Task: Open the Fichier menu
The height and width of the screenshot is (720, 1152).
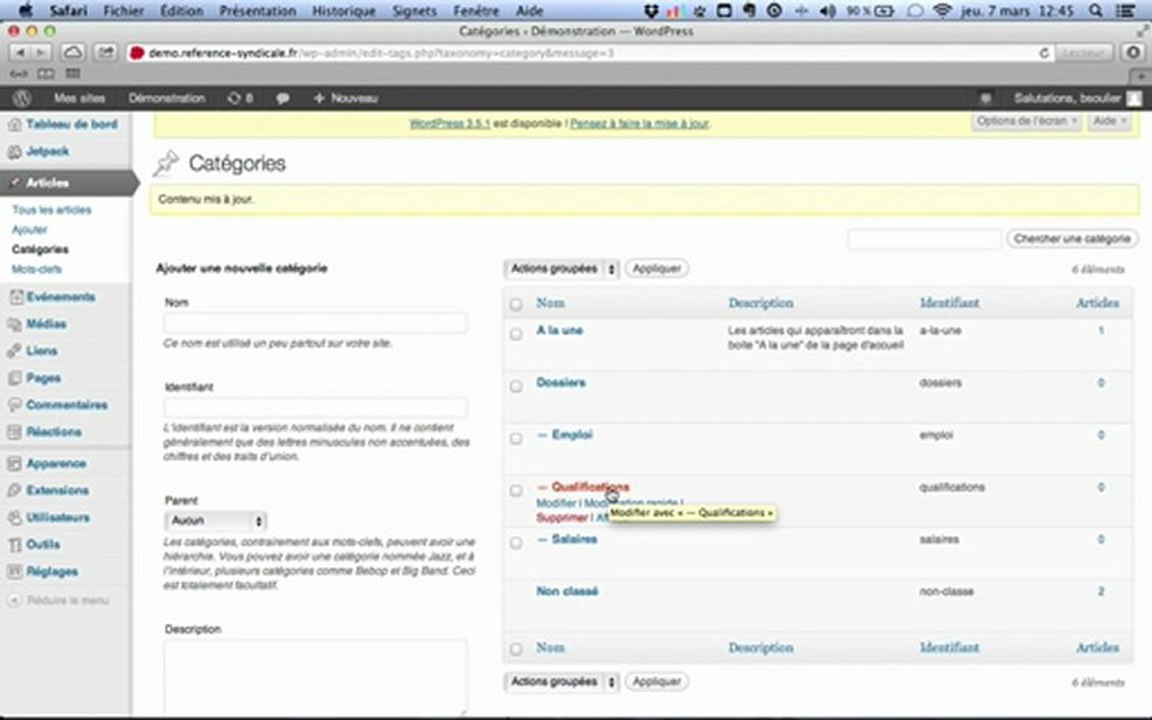Action: click(123, 11)
